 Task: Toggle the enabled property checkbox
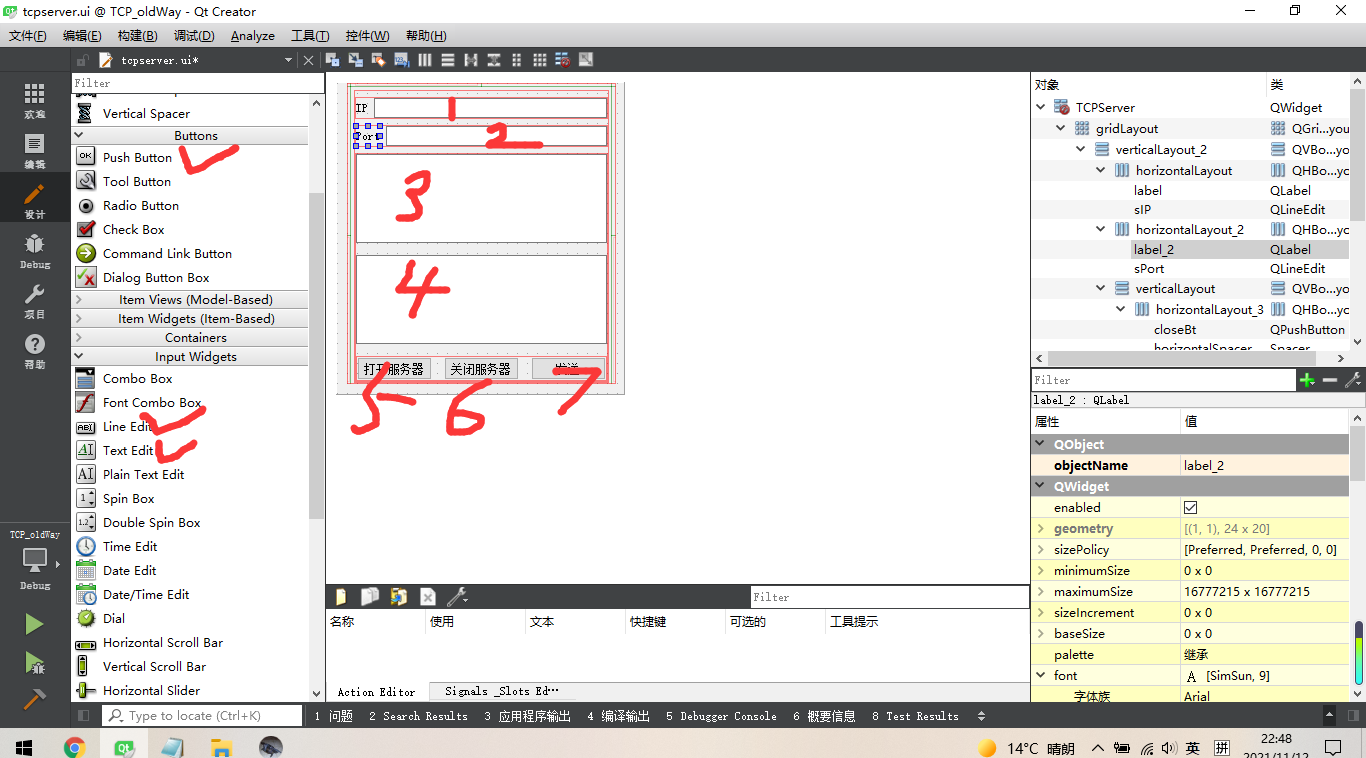(x=1190, y=507)
